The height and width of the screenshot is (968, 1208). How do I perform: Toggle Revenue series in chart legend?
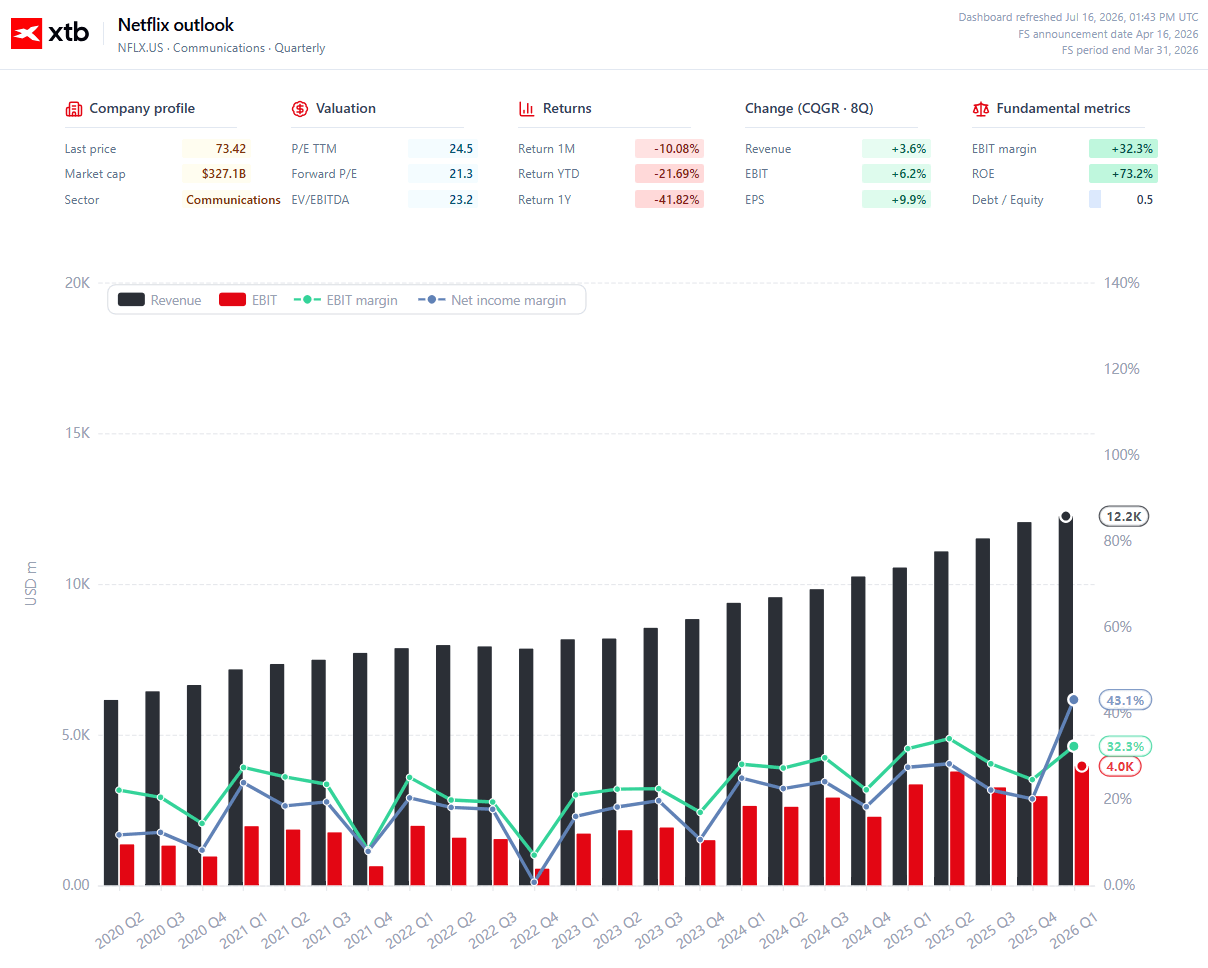(x=160, y=300)
